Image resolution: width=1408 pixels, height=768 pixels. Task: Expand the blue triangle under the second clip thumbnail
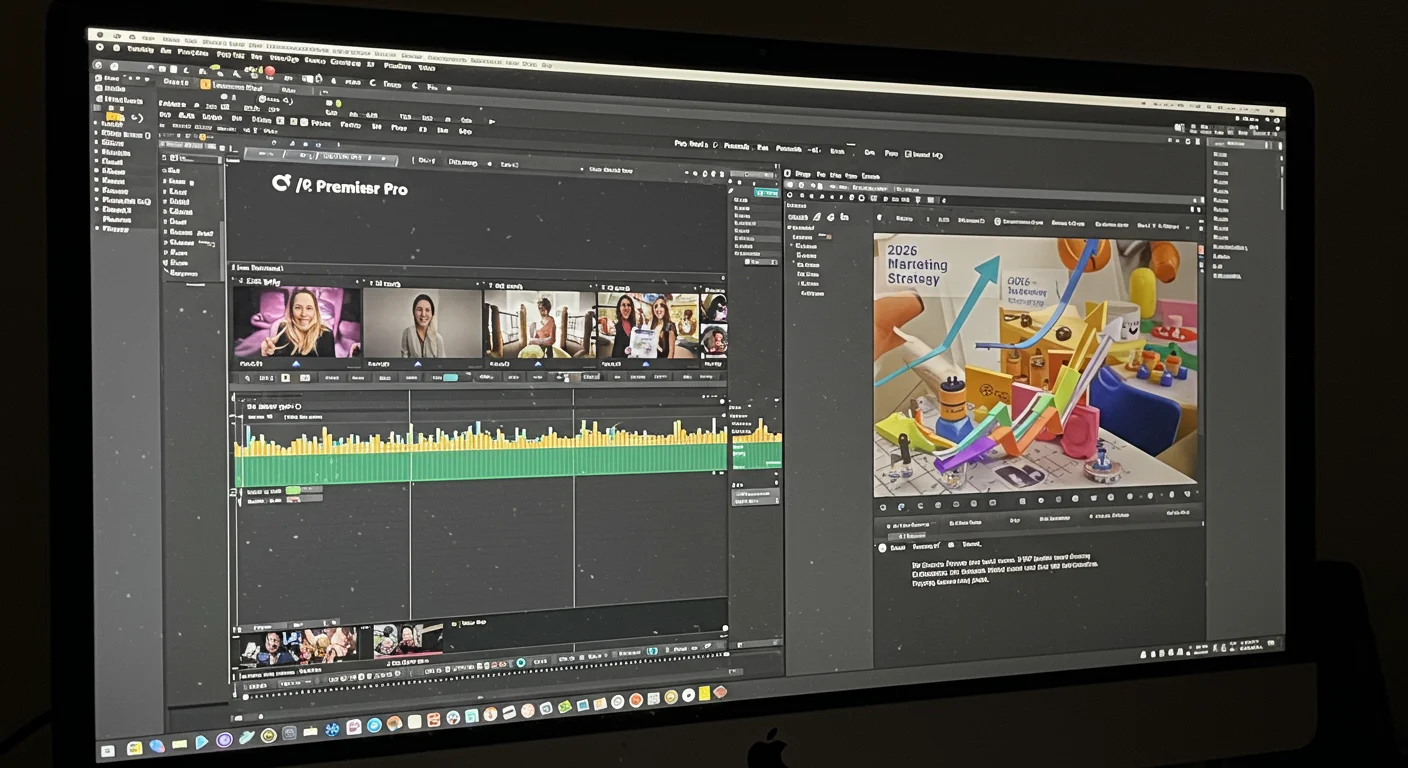click(x=418, y=364)
